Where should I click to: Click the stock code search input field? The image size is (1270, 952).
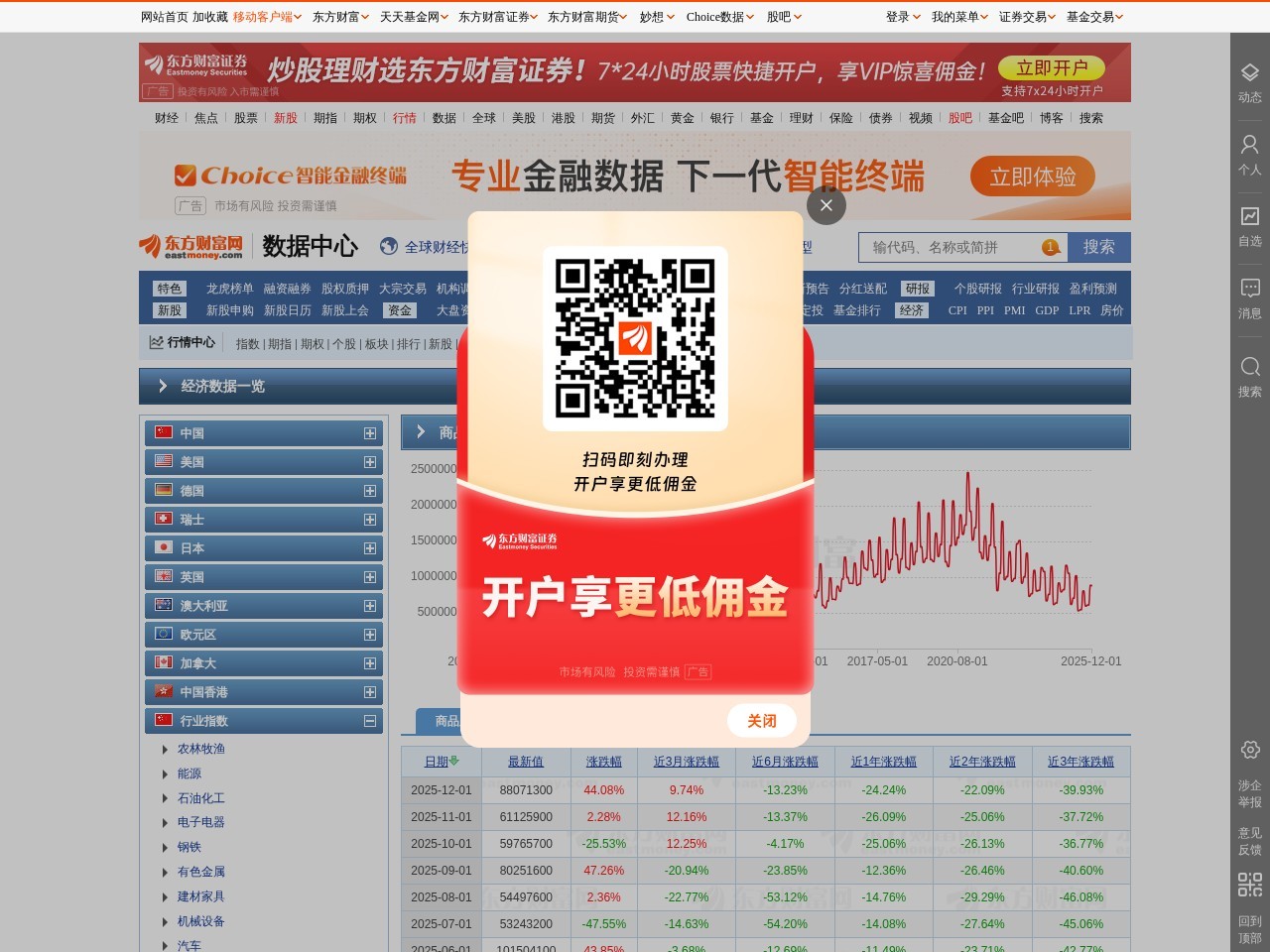[962, 247]
